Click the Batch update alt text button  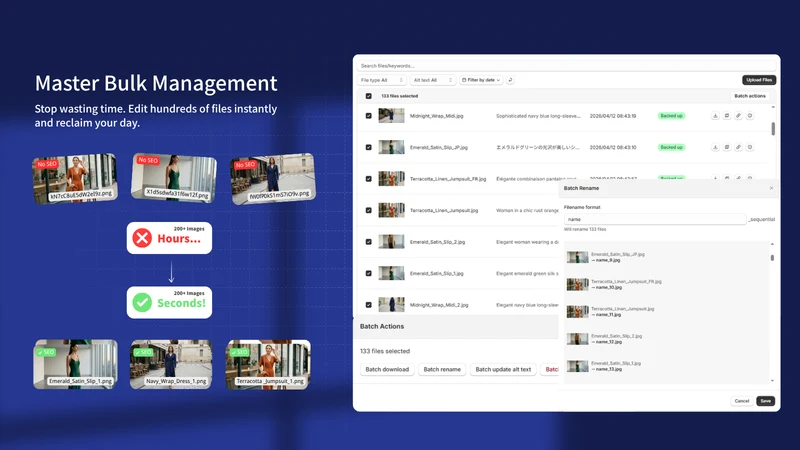[503, 369]
